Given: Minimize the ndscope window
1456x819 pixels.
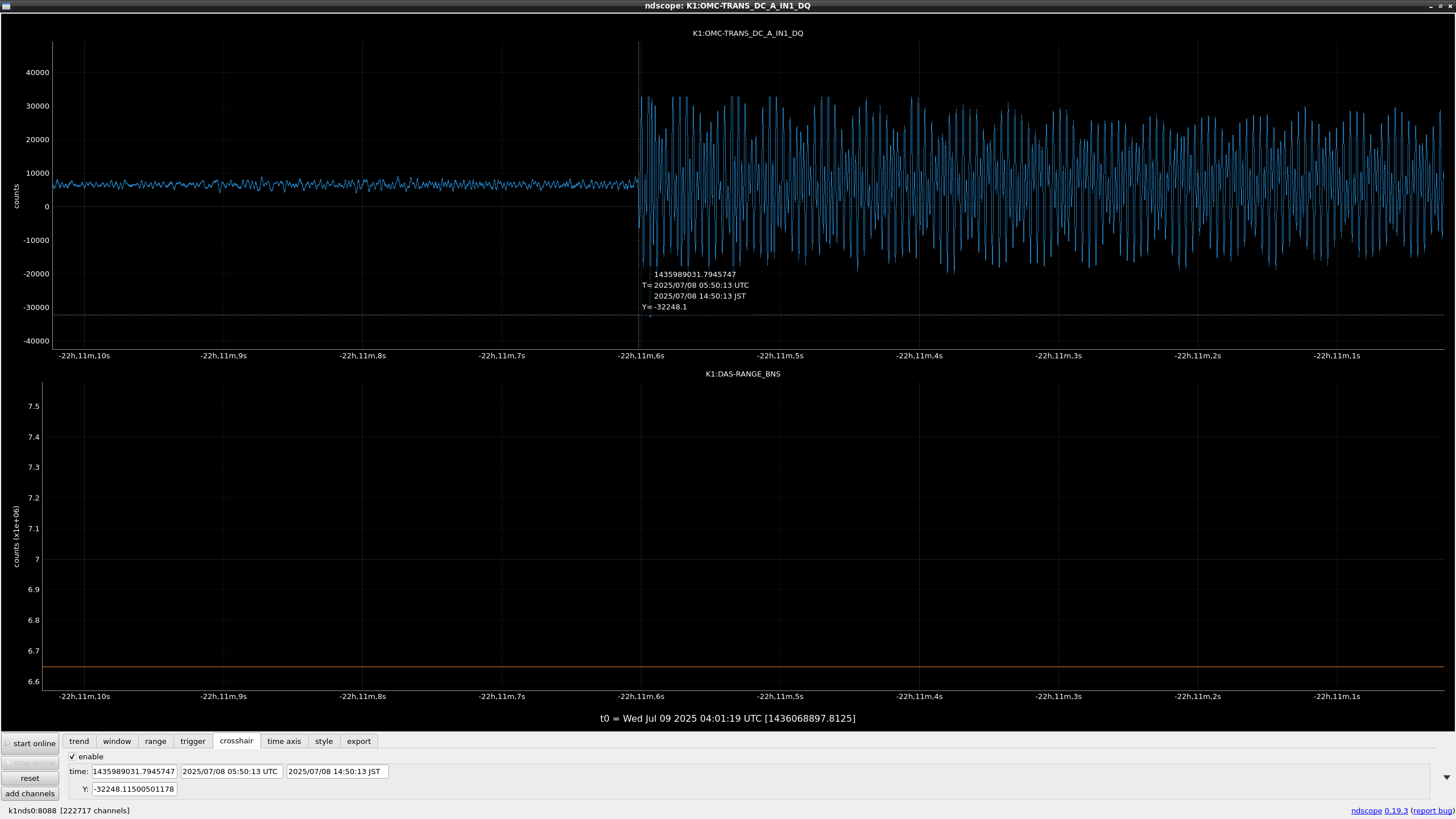Looking at the screenshot, I should [1431, 6].
